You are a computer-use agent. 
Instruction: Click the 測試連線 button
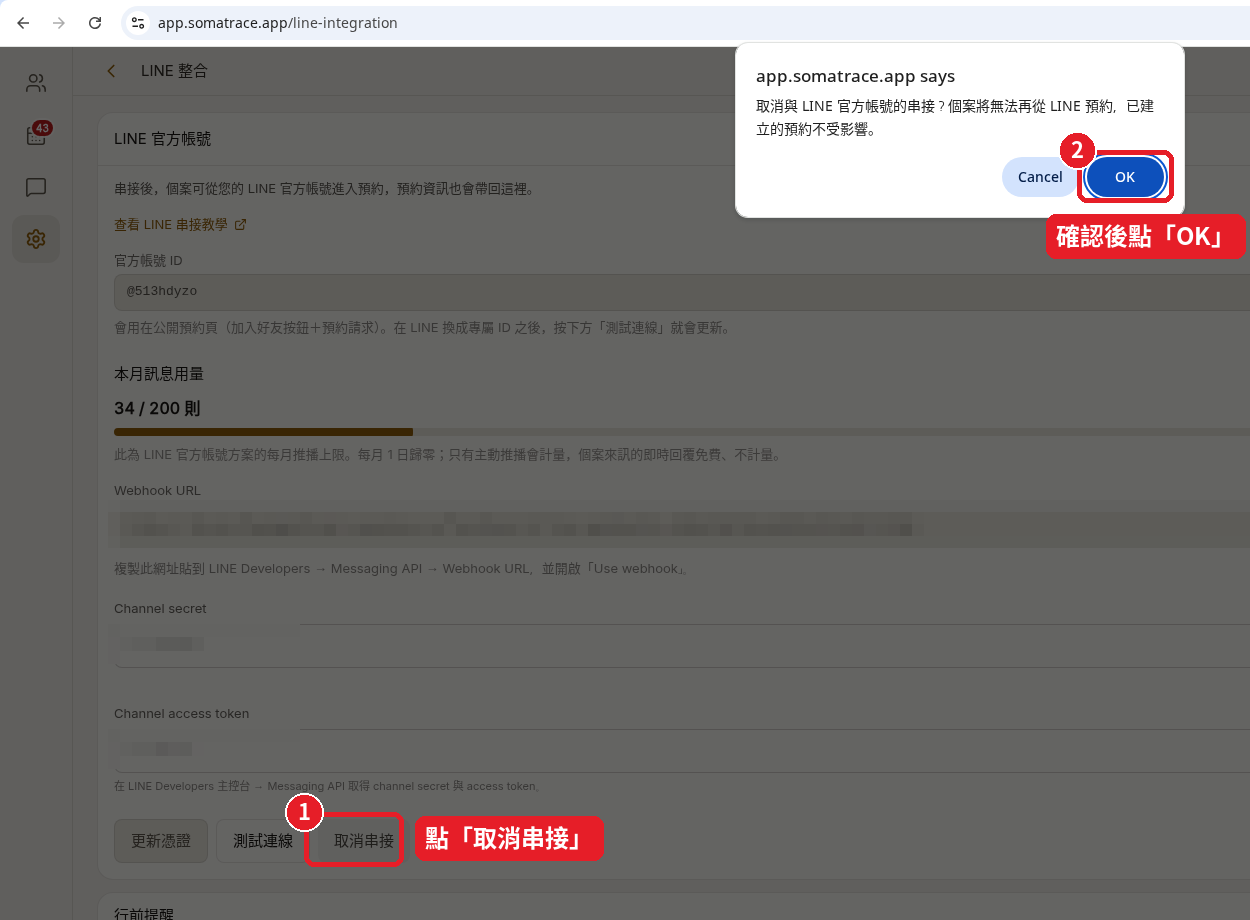pos(263,841)
